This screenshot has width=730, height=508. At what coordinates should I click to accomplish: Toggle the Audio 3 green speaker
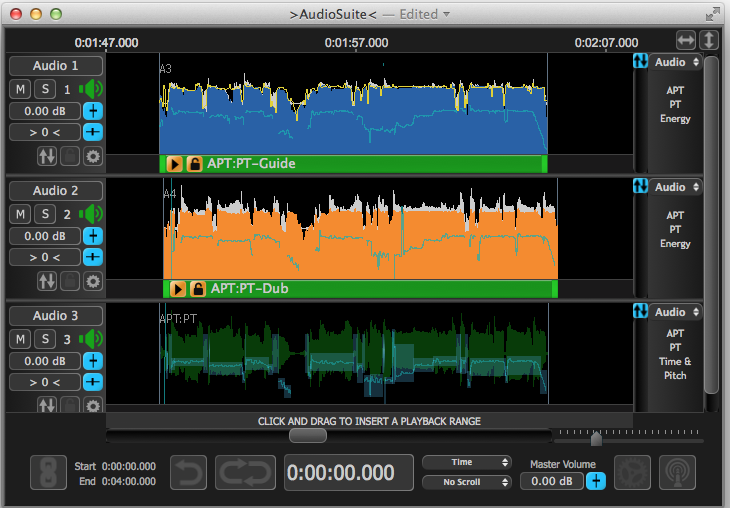[93, 339]
